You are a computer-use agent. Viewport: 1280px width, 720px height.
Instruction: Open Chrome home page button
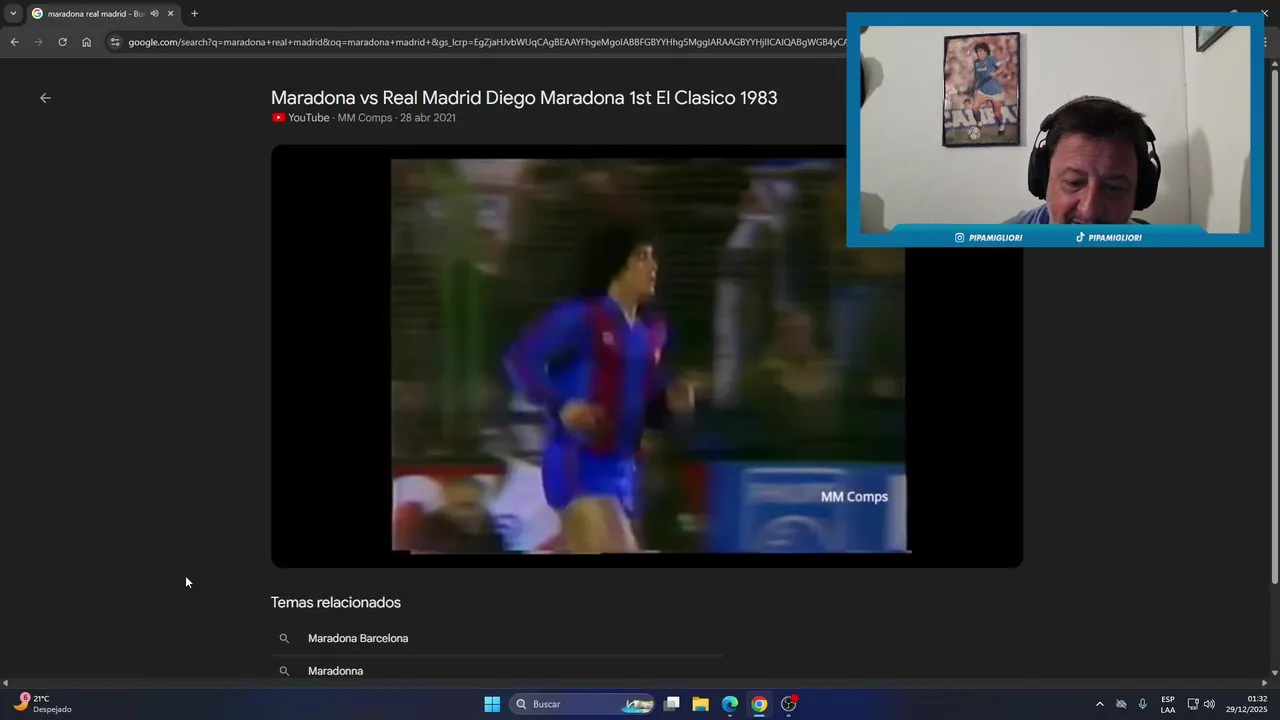pyautogui.click(x=86, y=42)
